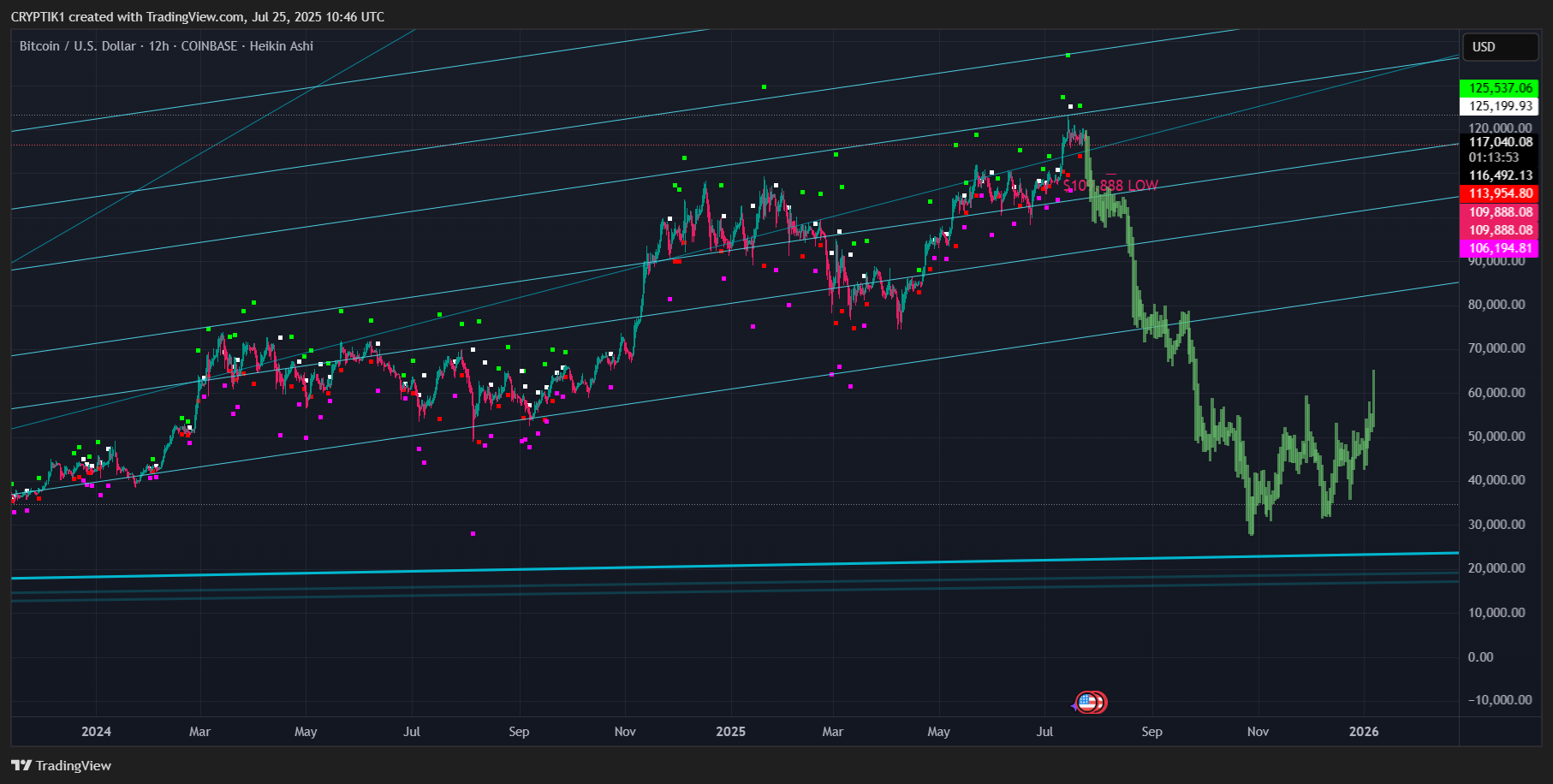Click the 50,000.00 price axis label
1553x784 pixels.
click(x=1496, y=437)
